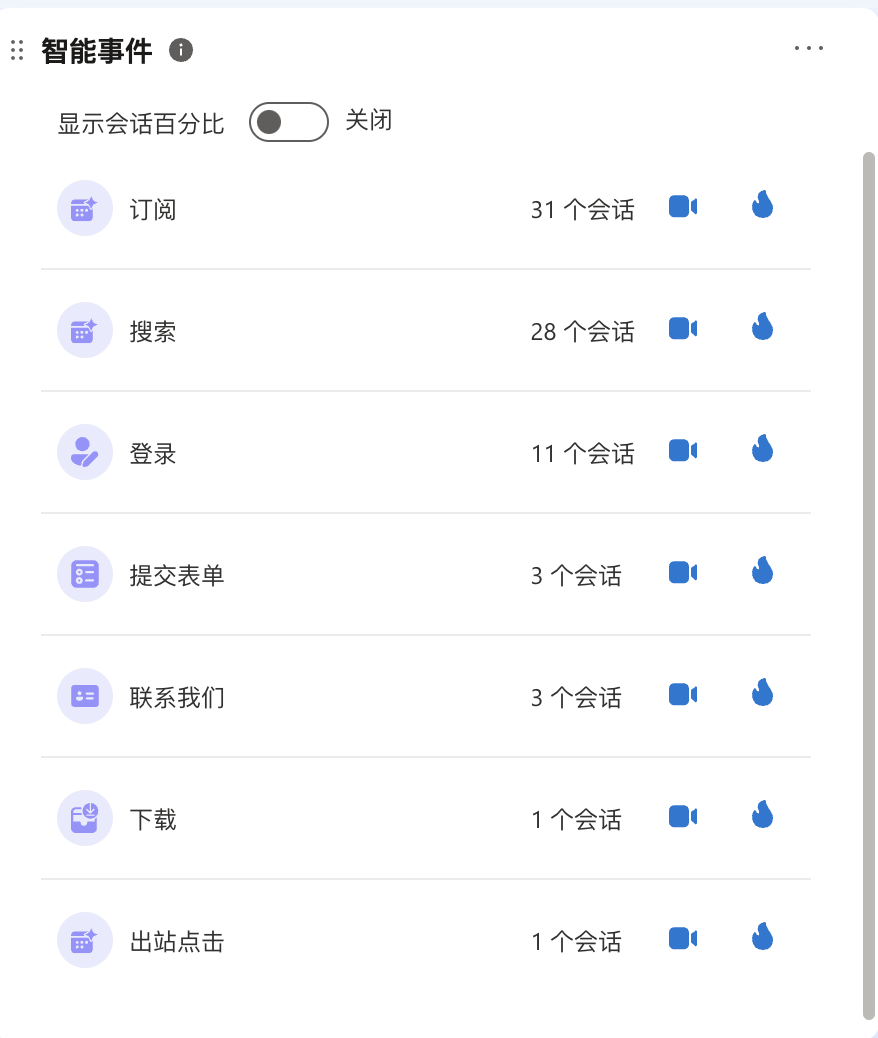The width and height of the screenshot is (878, 1038).
Task: Select the 31 个会话 count link
Action: pos(583,210)
